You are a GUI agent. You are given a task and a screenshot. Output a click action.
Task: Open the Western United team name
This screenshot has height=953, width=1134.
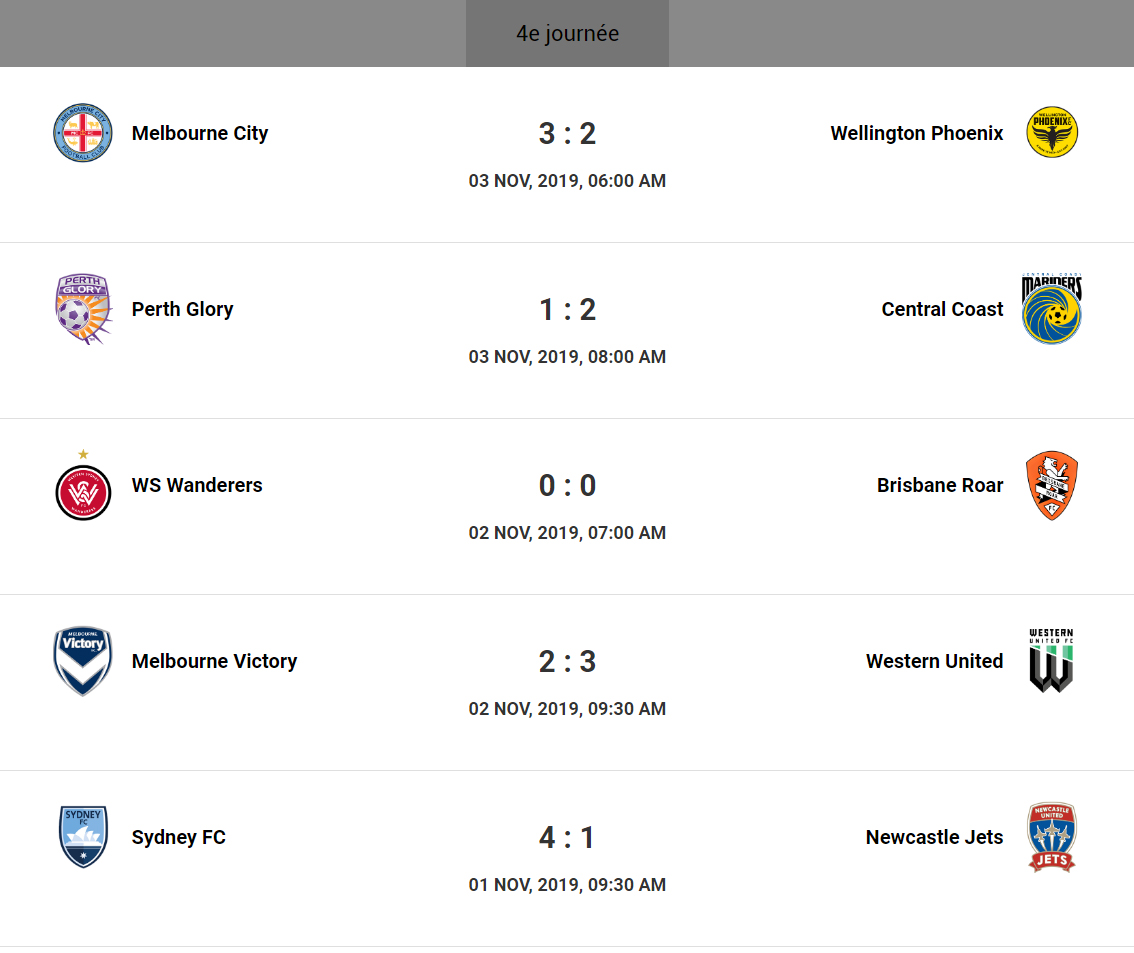coord(934,661)
